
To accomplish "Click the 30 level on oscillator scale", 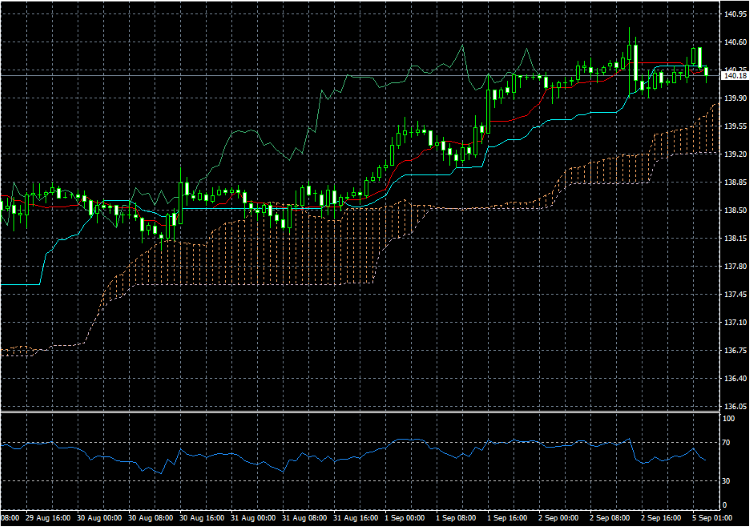I will (727, 481).
